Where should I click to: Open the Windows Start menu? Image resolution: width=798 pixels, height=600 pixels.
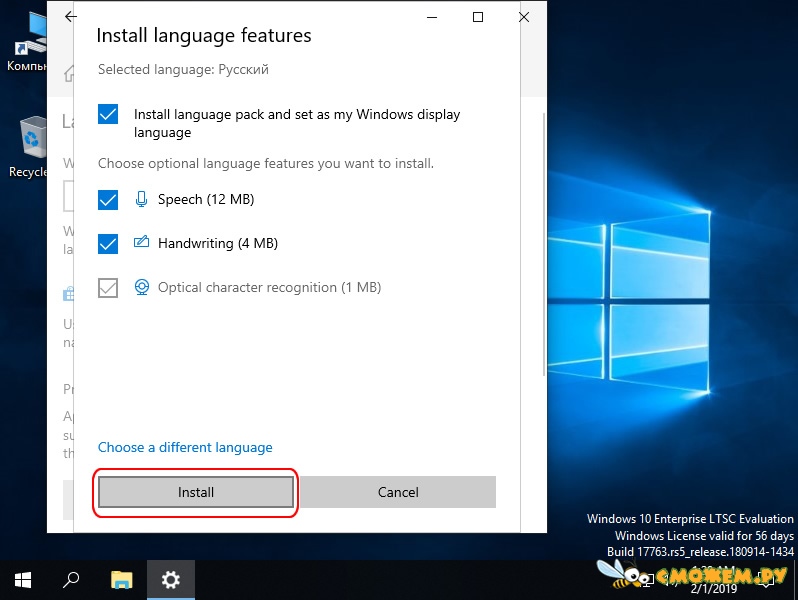[x=23, y=580]
